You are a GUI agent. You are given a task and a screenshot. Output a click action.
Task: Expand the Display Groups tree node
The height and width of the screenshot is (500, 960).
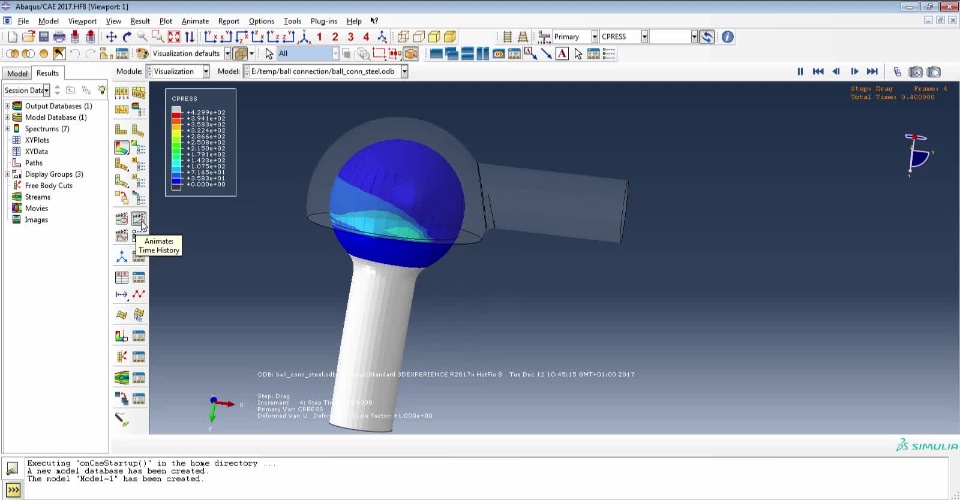tap(7, 174)
